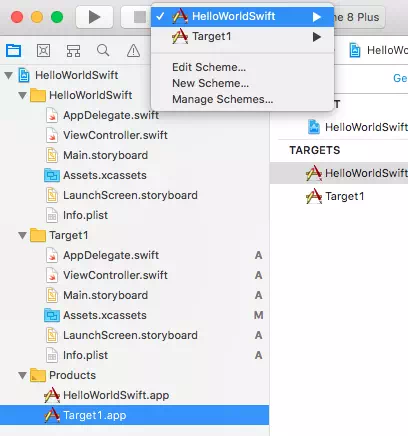Click the Target1.app application icon
408x436 pixels.
click(x=52, y=415)
